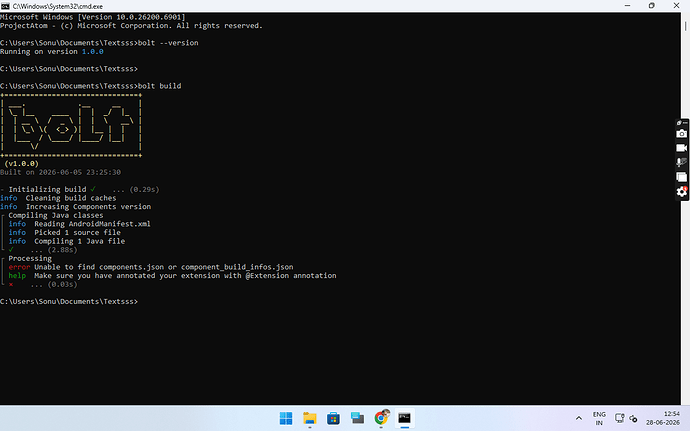Click the 'Compiling Java classes' heading
This screenshot has height=431, width=690.
[56, 215]
